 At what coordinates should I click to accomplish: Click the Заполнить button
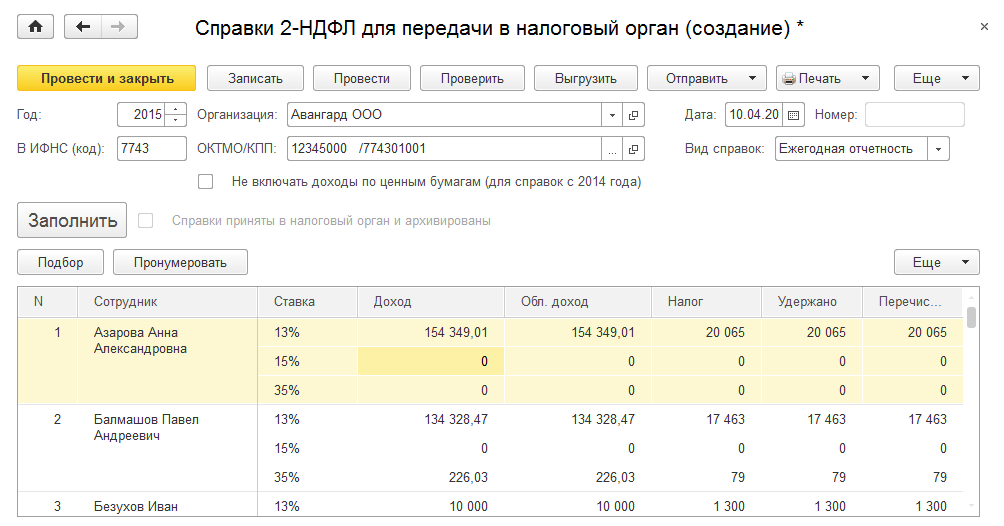click(72, 220)
